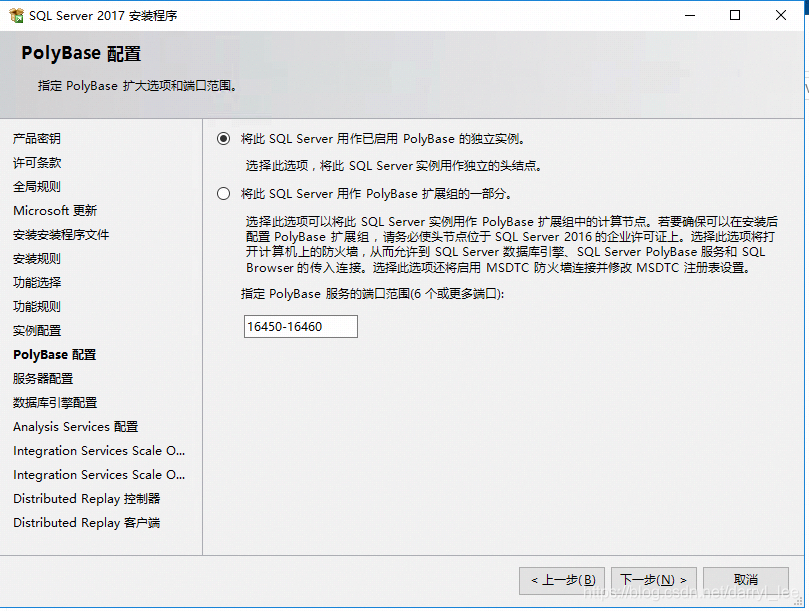Select 功能规则 step in sidebar
Viewport: 809px width, 611px height.
37,307
